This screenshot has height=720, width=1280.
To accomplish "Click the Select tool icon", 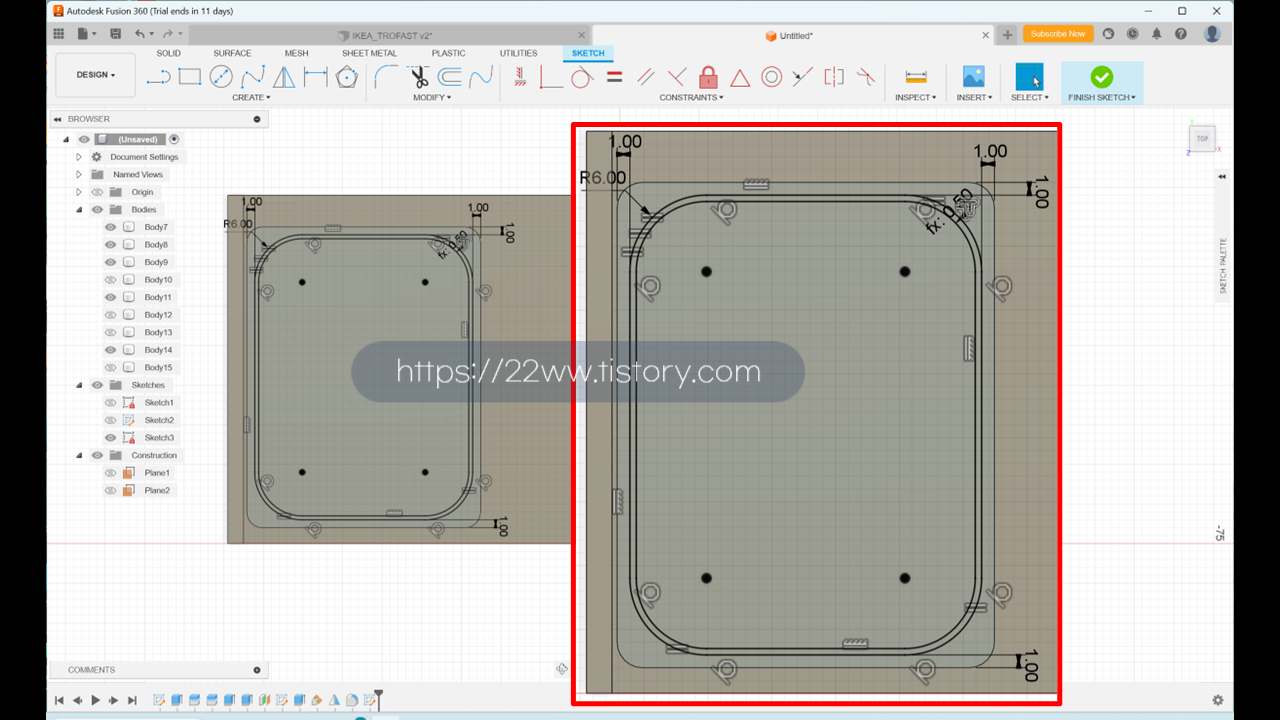I will click(x=1028, y=77).
